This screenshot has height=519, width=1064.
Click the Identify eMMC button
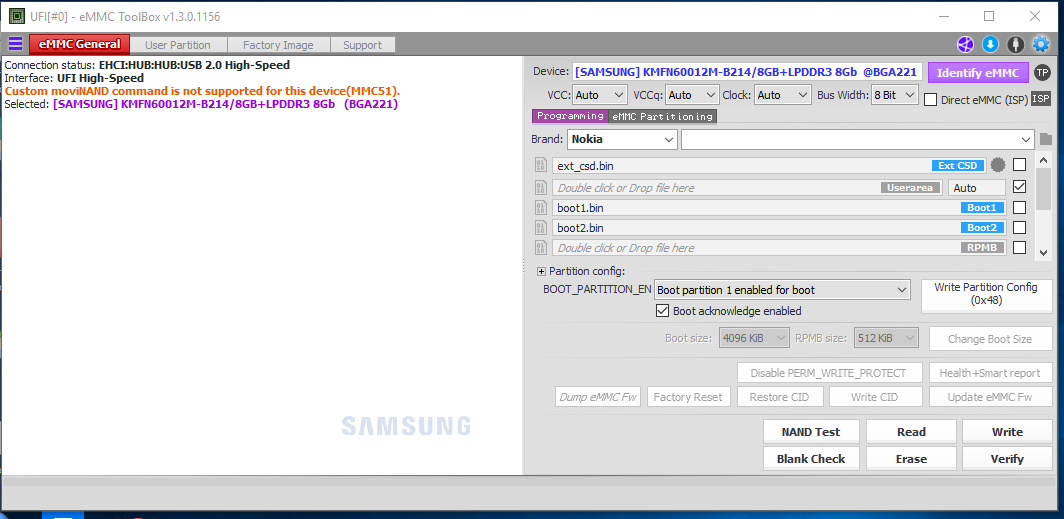pos(978,73)
